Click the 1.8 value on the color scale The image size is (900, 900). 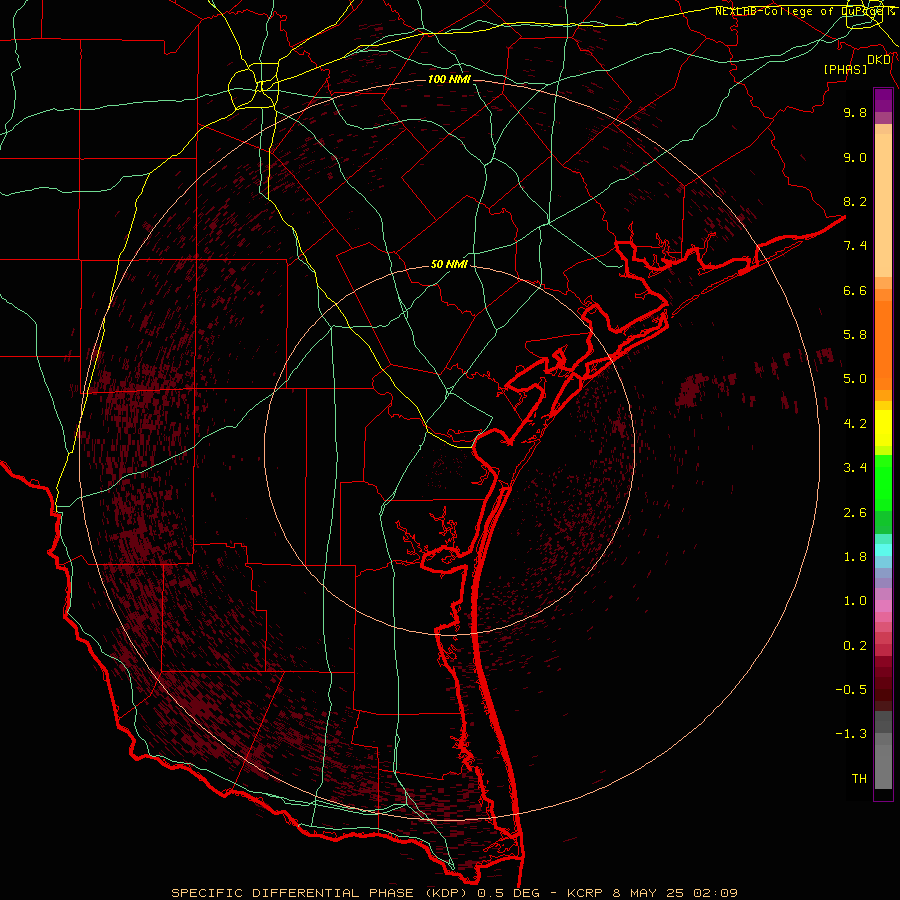click(x=855, y=557)
